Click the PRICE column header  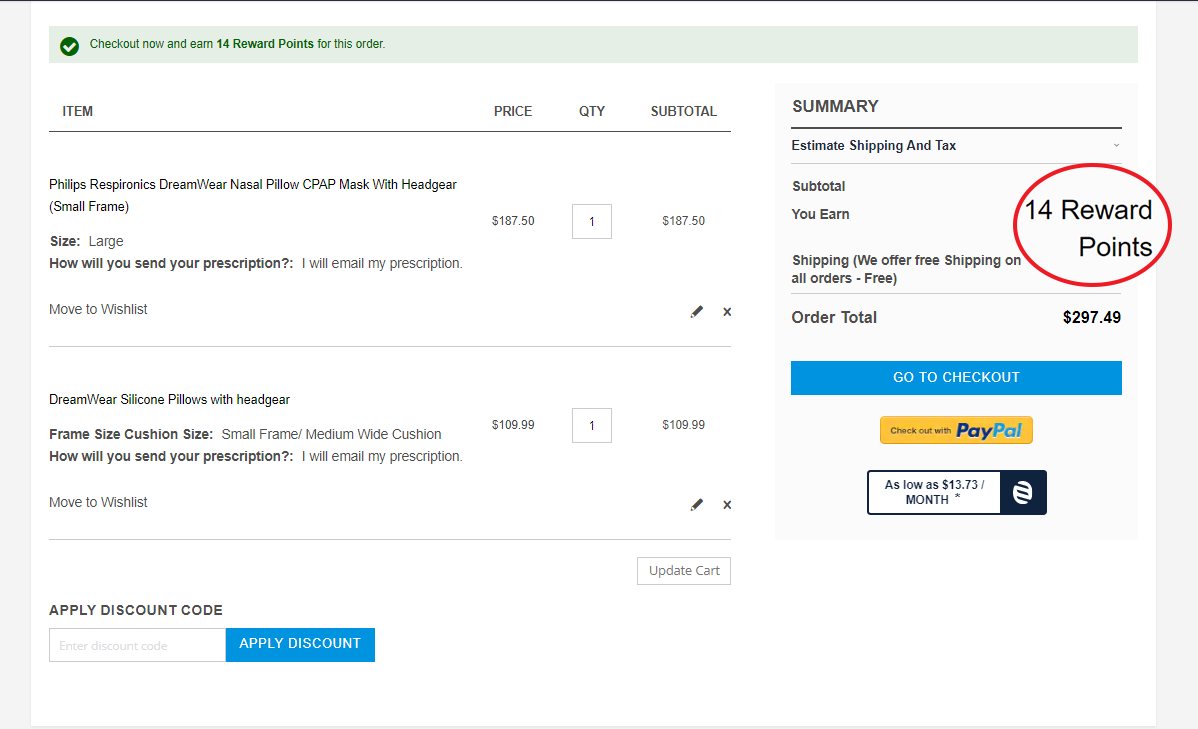pyautogui.click(x=513, y=112)
